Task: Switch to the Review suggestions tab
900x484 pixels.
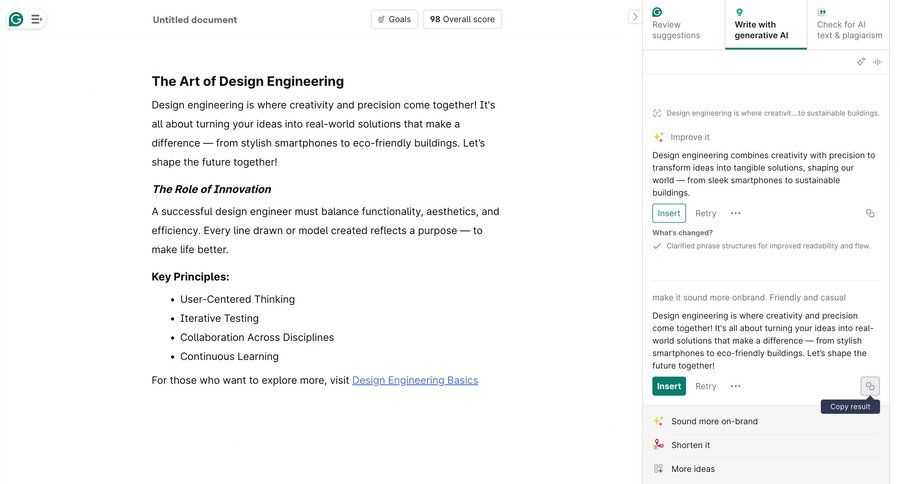Action: (x=684, y=24)
